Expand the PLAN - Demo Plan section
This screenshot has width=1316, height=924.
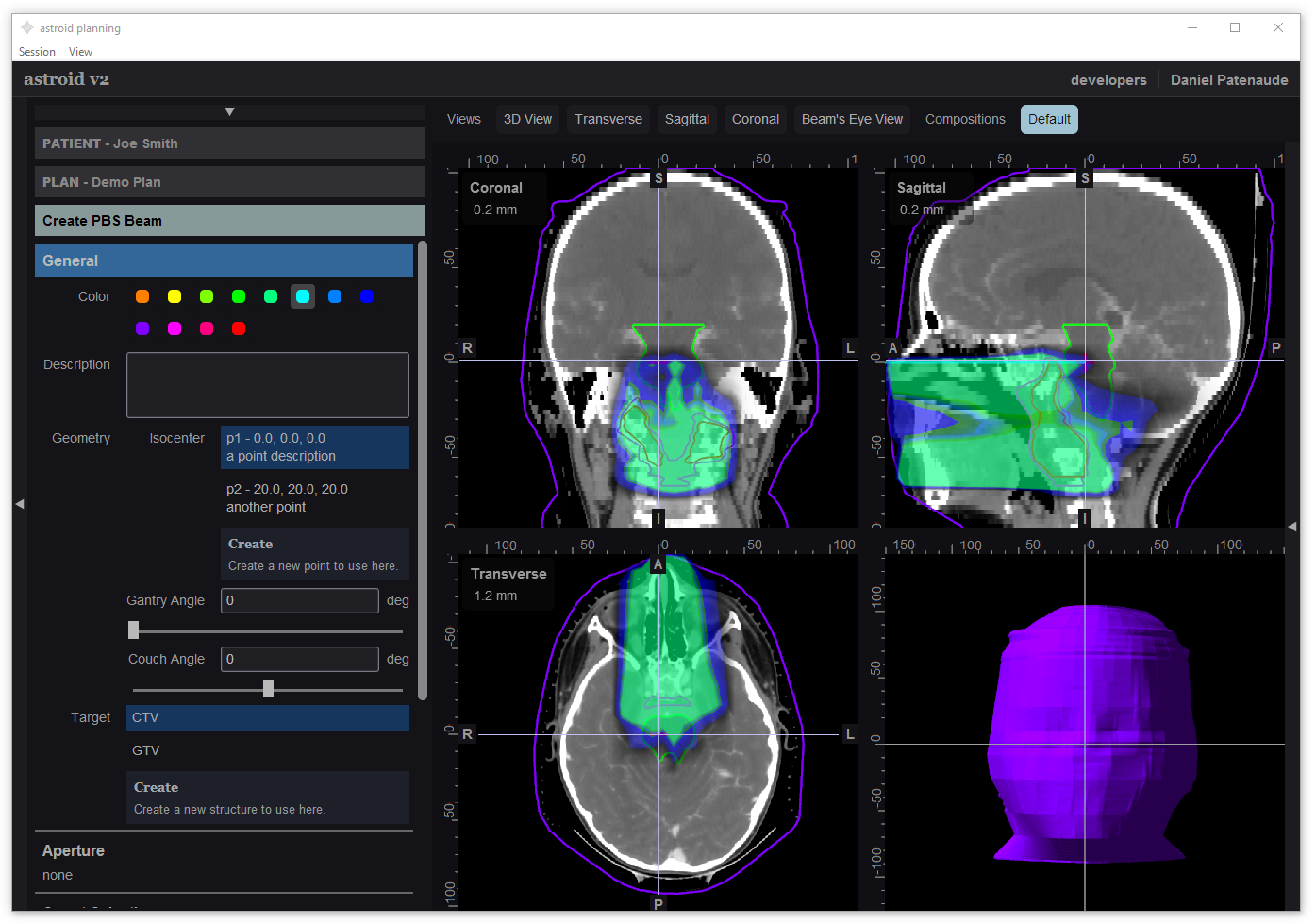(x=229, y=182)
